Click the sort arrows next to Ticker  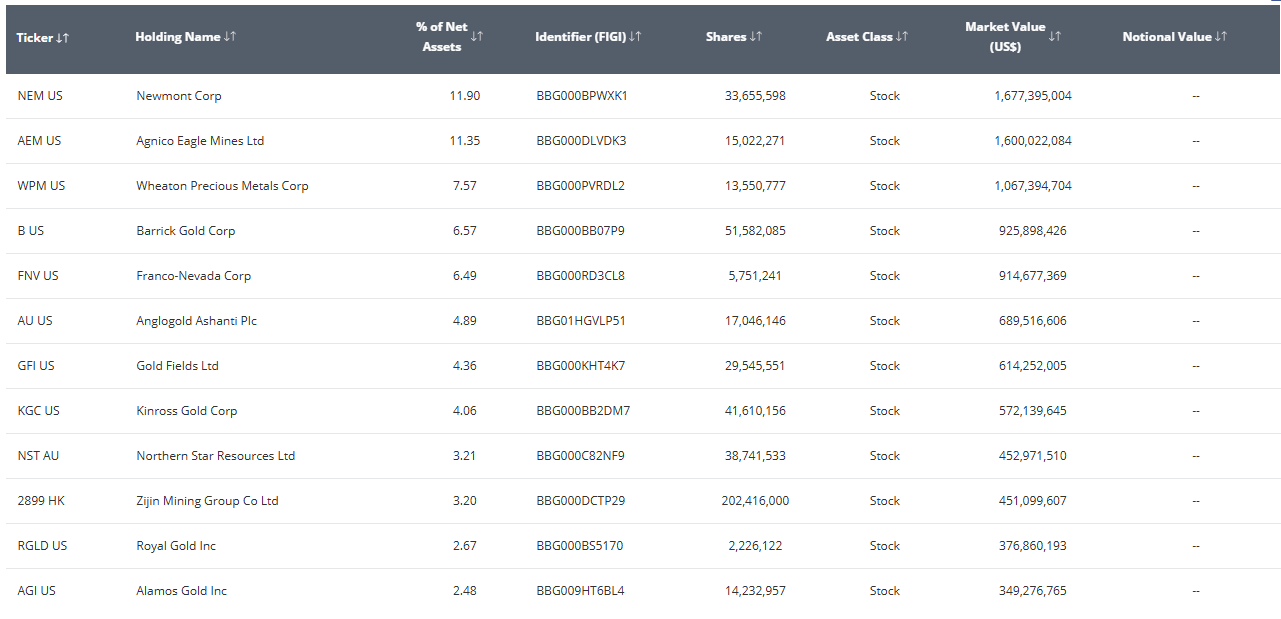[63, 38]
